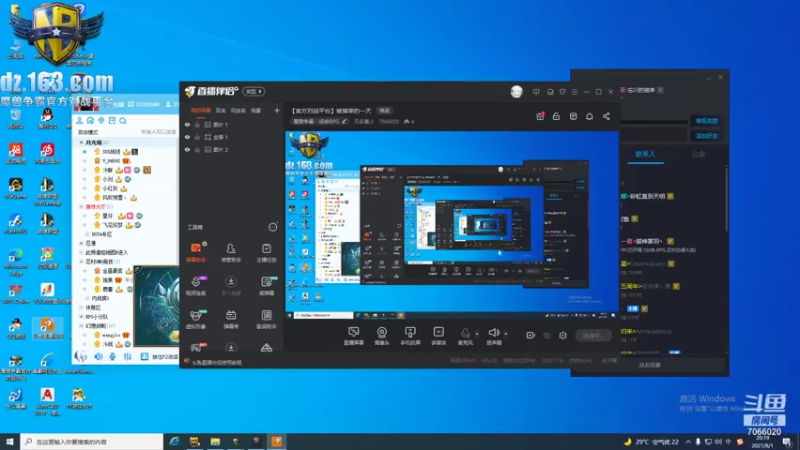Open the mode switch pill beside the logo
This screenshot has height=450, width=800.
tap(254, 91)
